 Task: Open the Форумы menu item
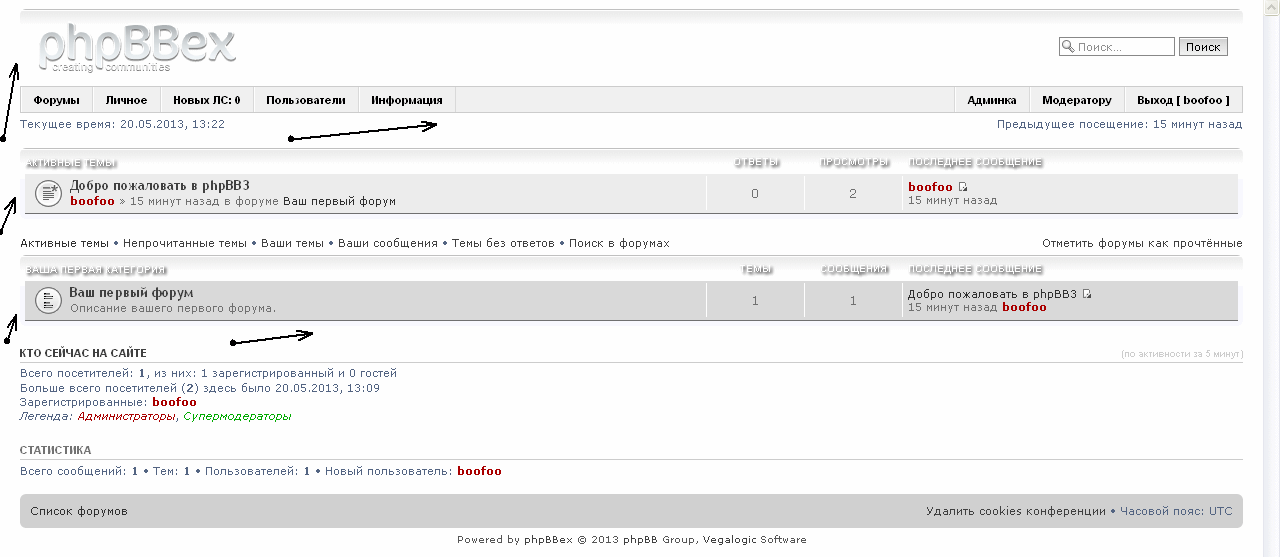pos(56,100)
